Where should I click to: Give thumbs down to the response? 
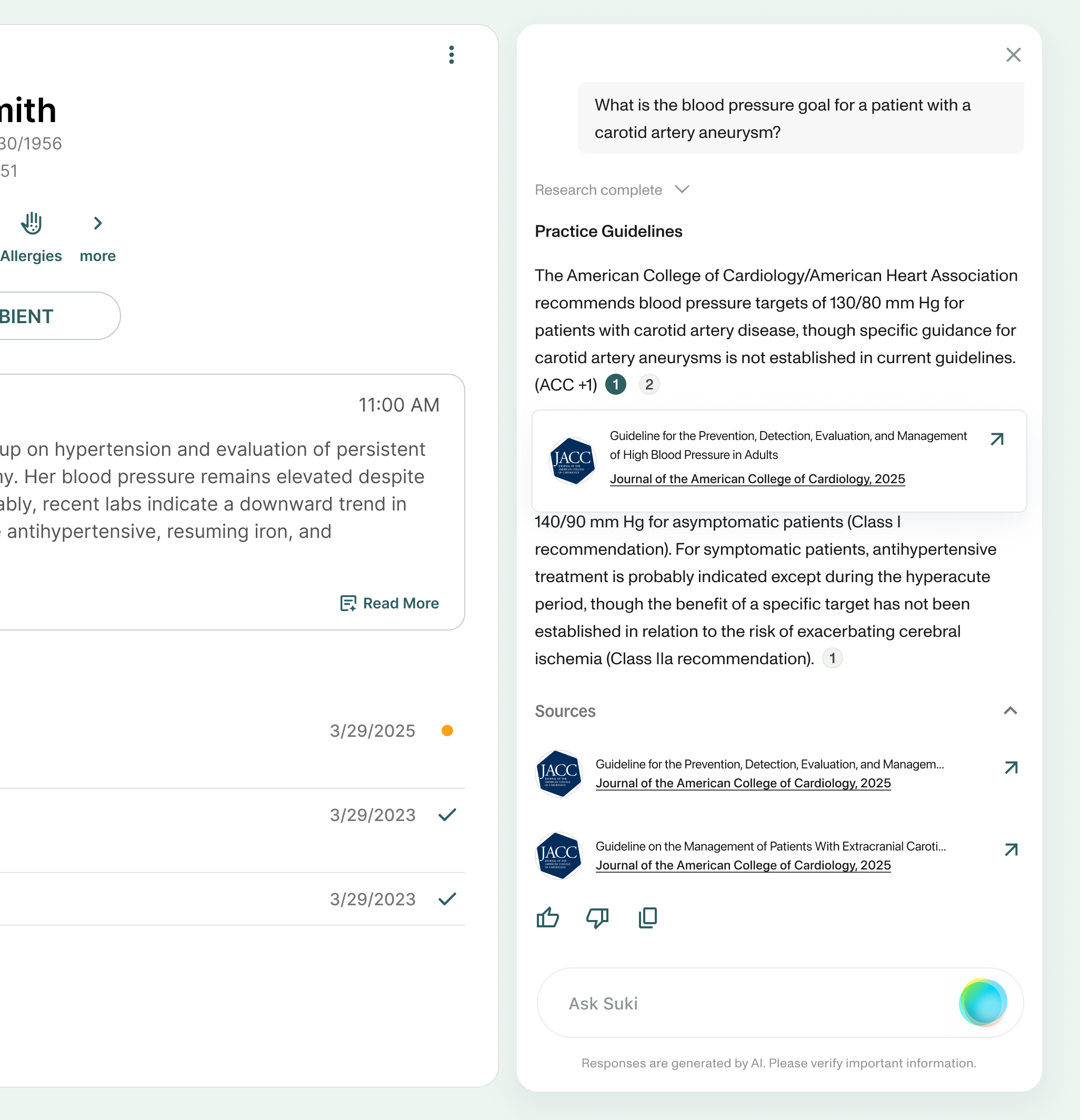coord(598,918)
